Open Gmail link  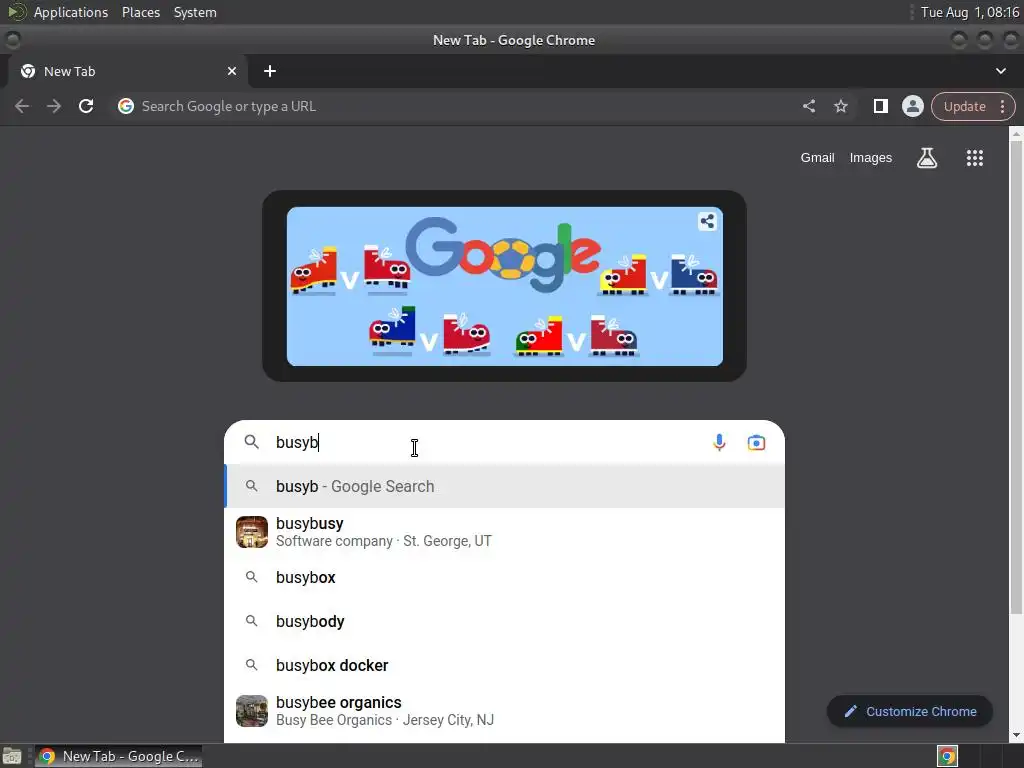[x=817, y=158]
